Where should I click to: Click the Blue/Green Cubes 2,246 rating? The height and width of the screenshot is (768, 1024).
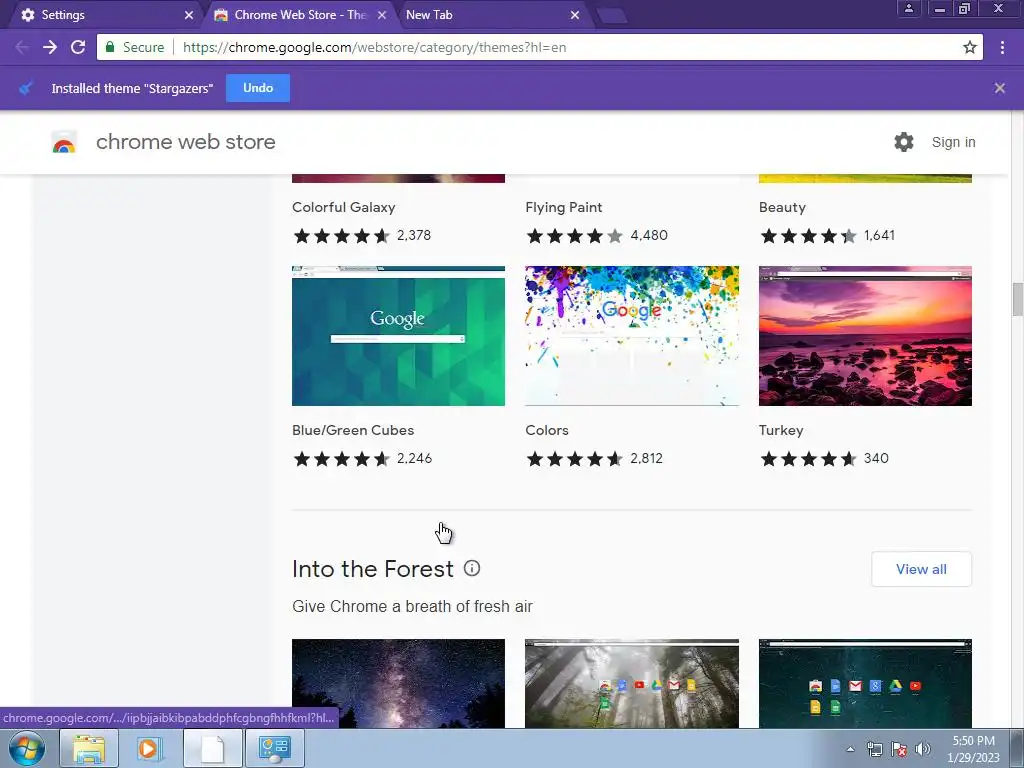362,458
